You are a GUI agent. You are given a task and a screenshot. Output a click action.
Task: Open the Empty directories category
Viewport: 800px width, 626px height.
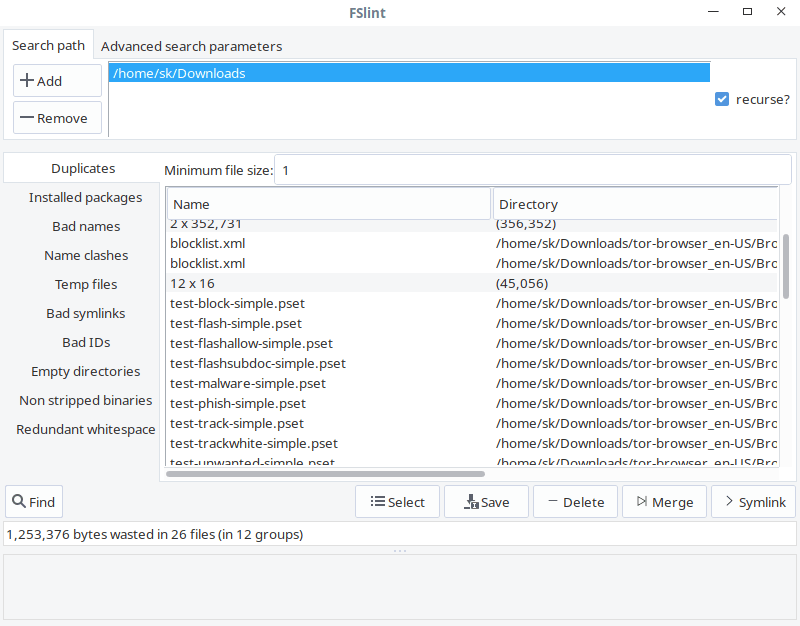point(86,371)
